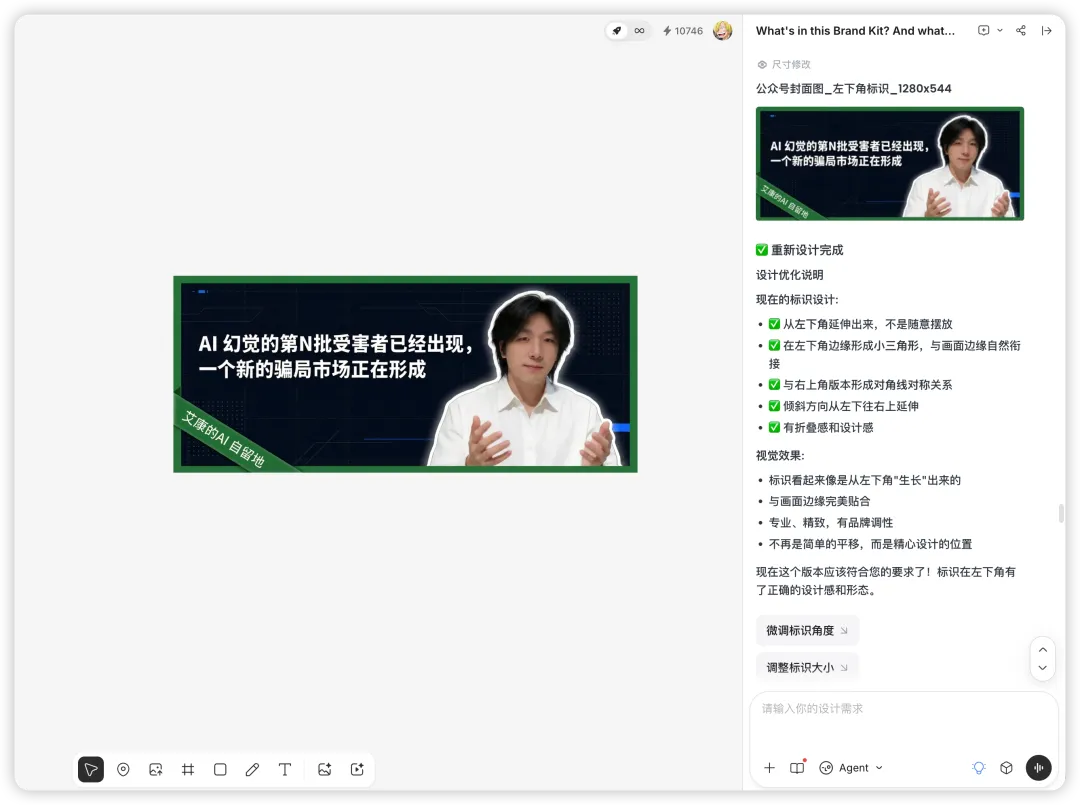Select the rectangle shape tool
Viewport: 1080px width, 805px height.
[220, 769]
